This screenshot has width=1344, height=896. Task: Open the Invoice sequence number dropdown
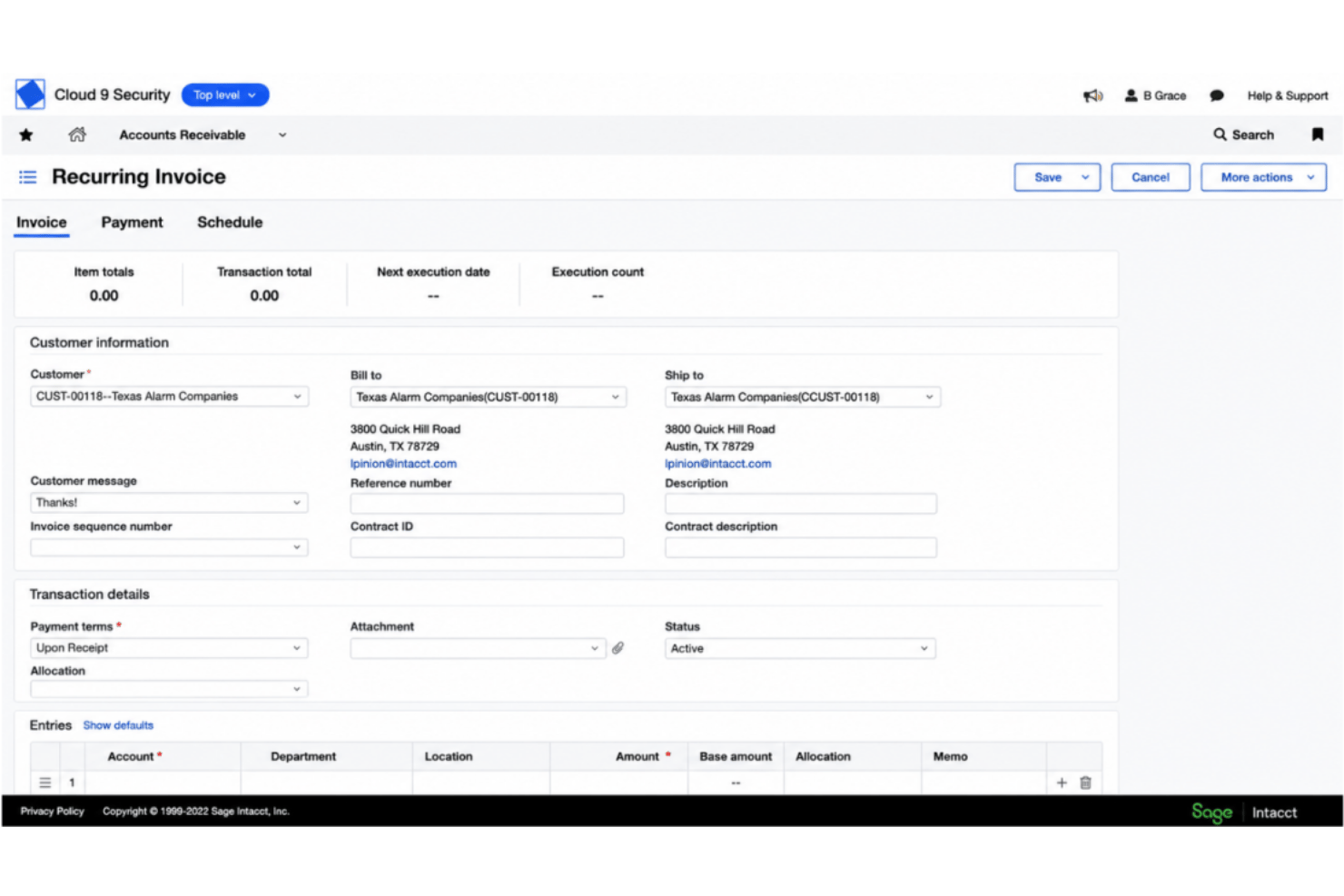pos(169,547)
